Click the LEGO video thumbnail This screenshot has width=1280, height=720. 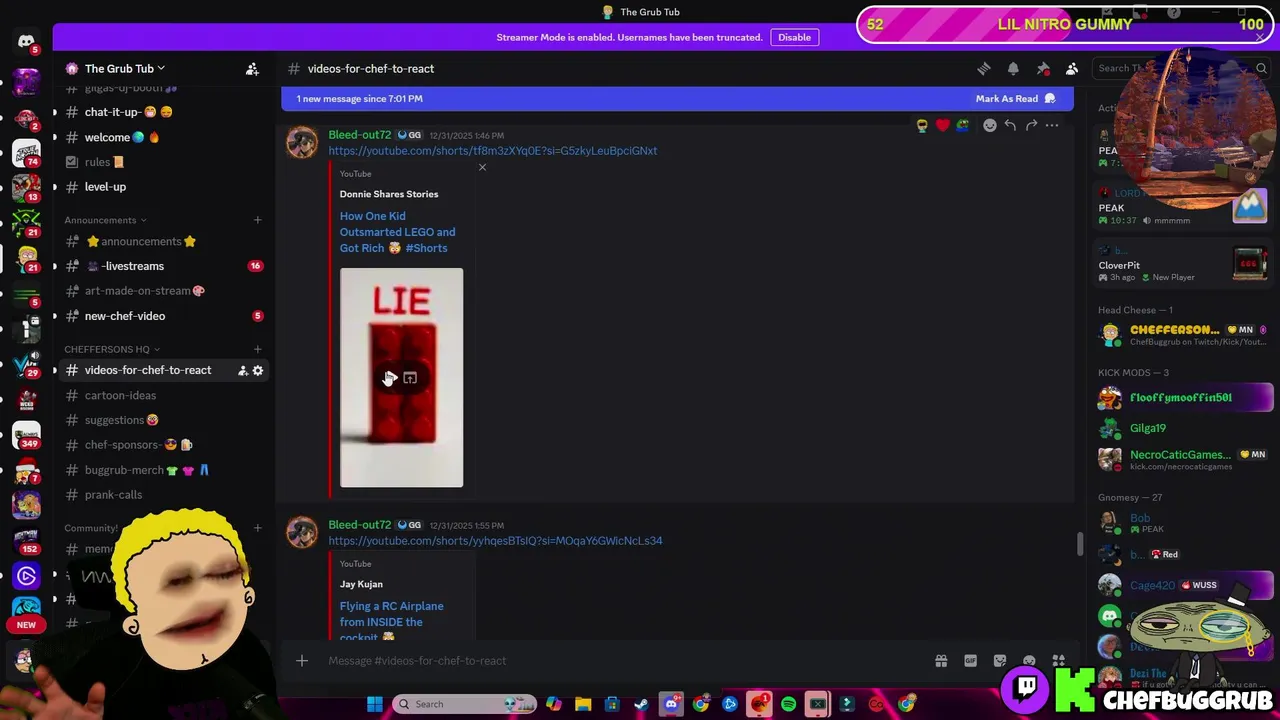(x=401, y=377)
